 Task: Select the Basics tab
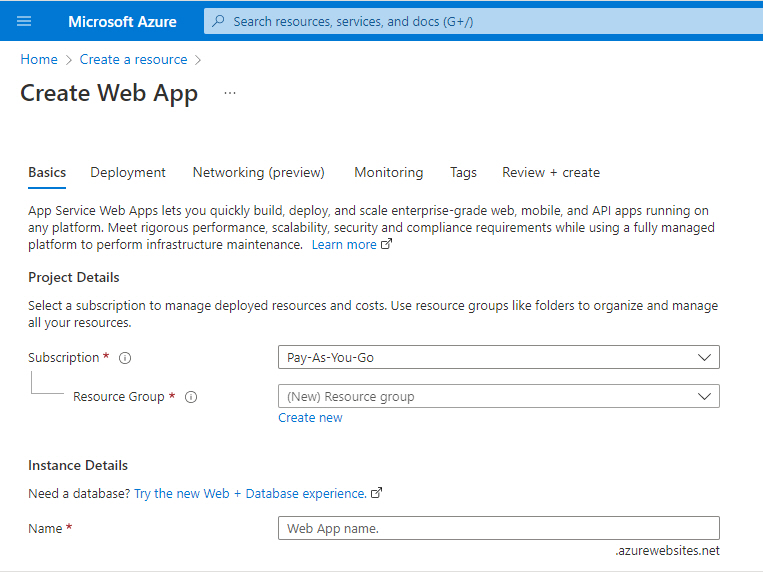click(x=47, y=172)
